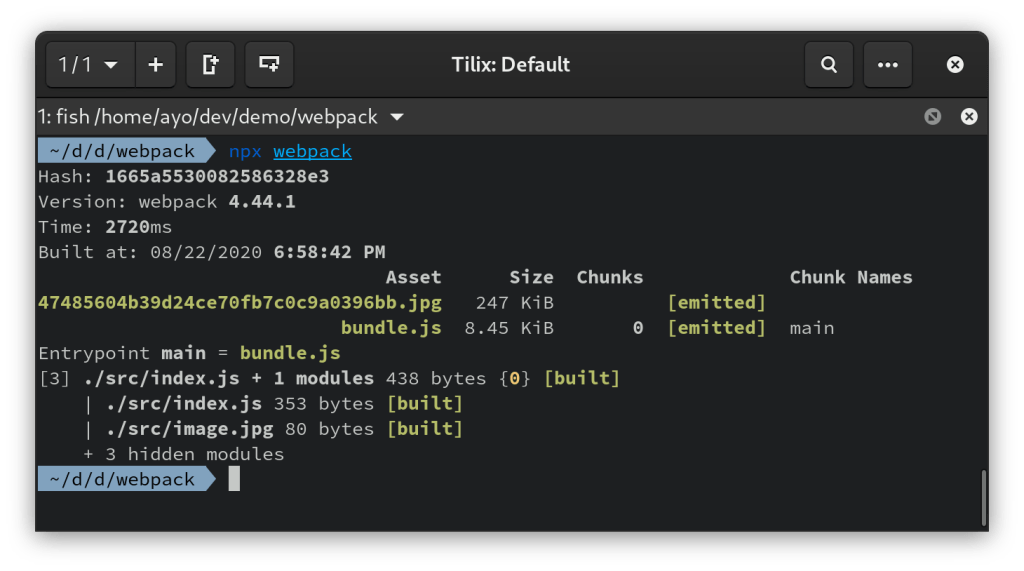The height and width of the screenshot is (571, 1024).
Task: Click the 'npx' command text
Action: (245, 152)
